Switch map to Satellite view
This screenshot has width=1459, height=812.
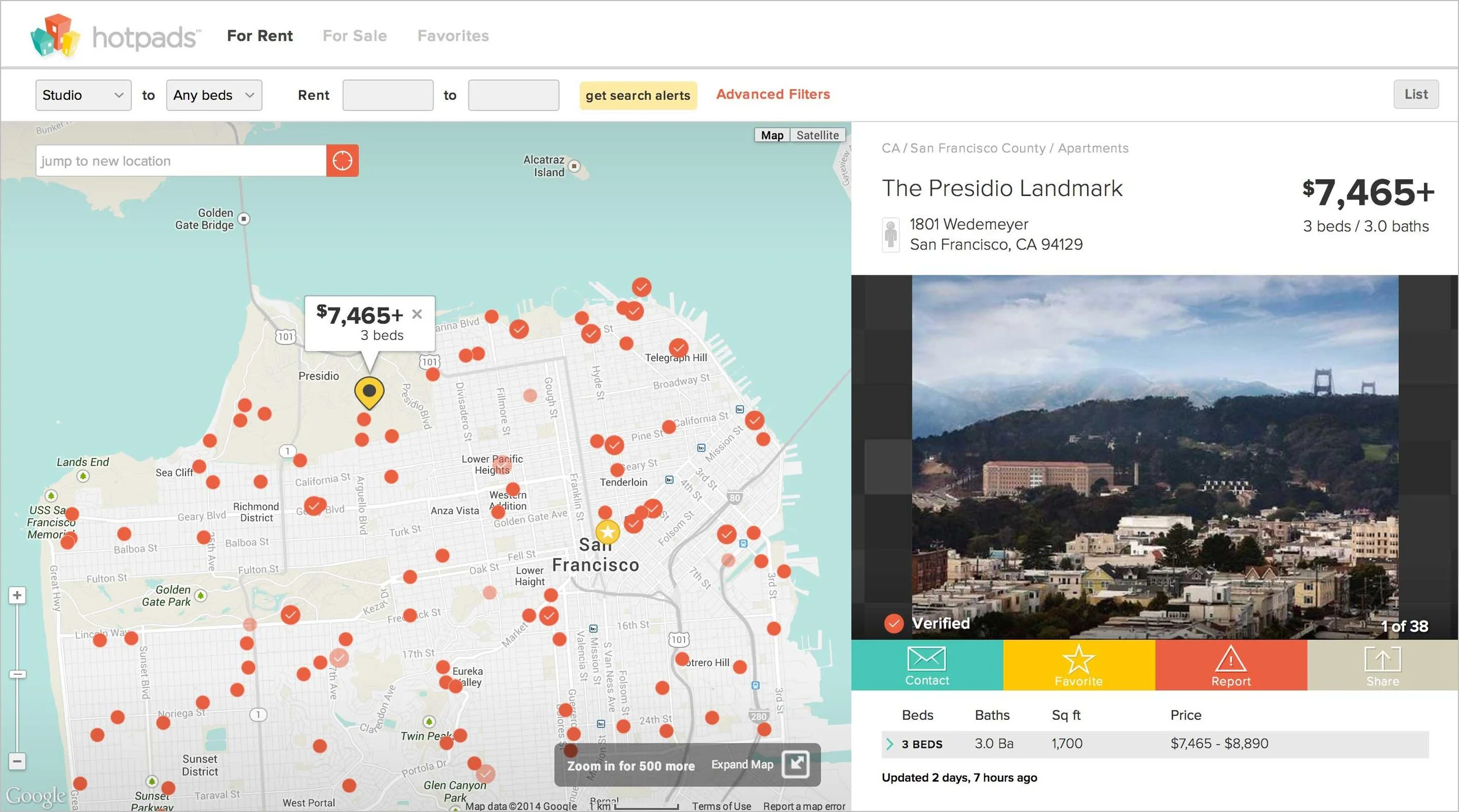click(818, 135)
